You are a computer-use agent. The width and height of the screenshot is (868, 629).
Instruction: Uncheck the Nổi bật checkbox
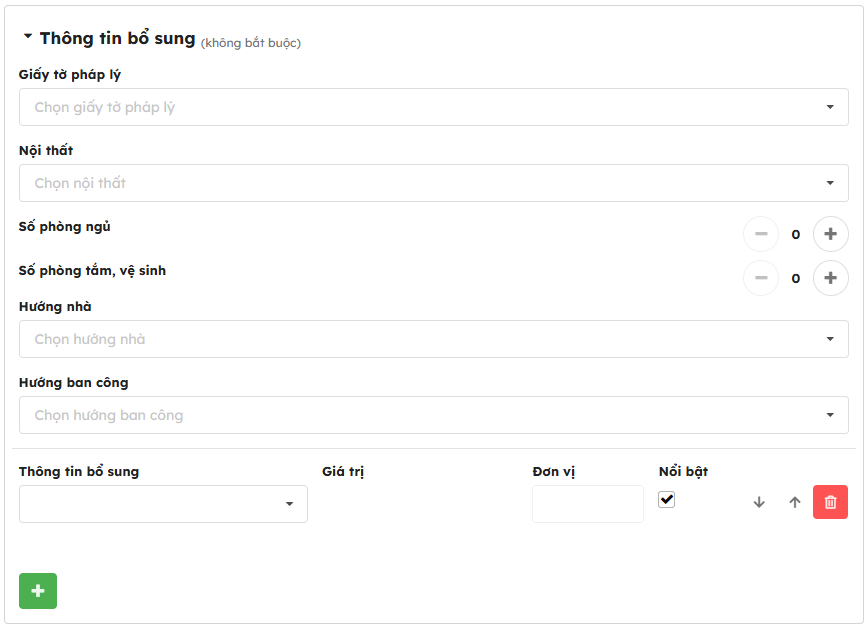(x=667, y=499)
